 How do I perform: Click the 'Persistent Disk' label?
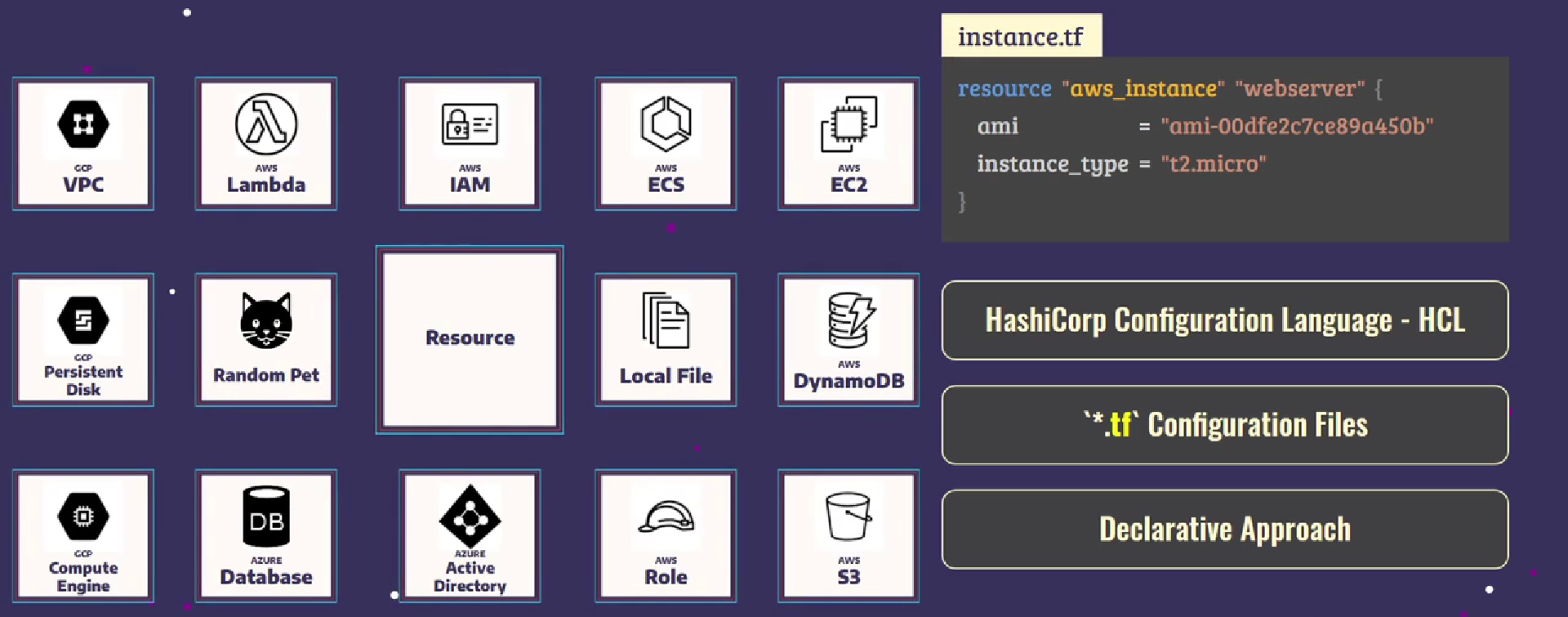[83, 381]
